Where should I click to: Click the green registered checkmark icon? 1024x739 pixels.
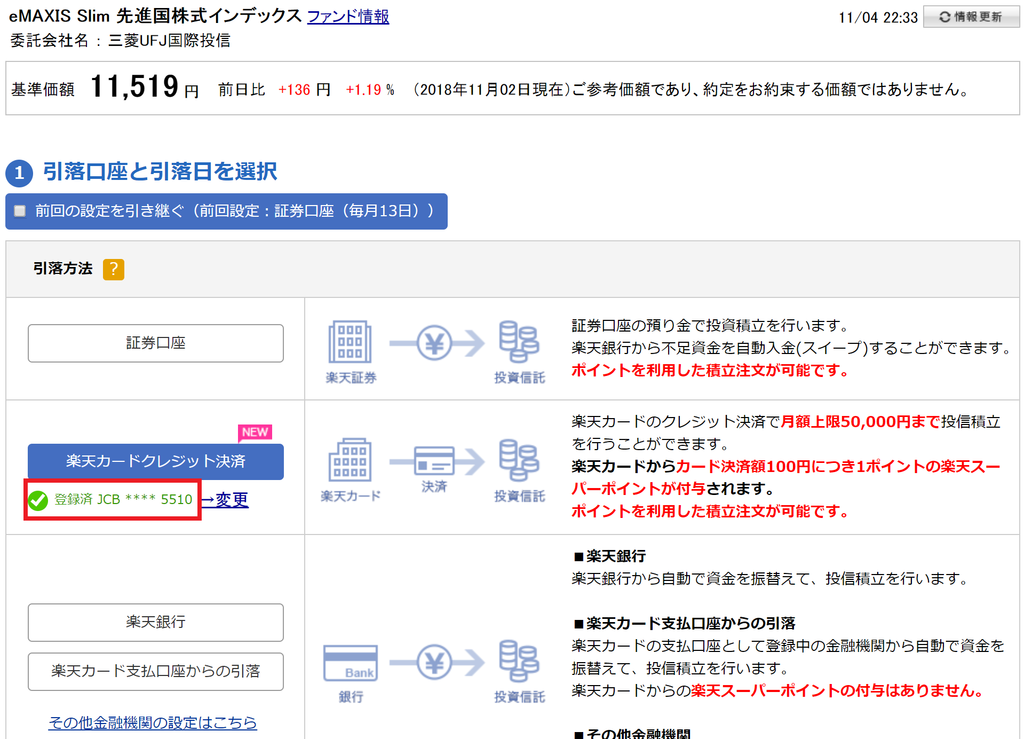(x=38, y=500)
